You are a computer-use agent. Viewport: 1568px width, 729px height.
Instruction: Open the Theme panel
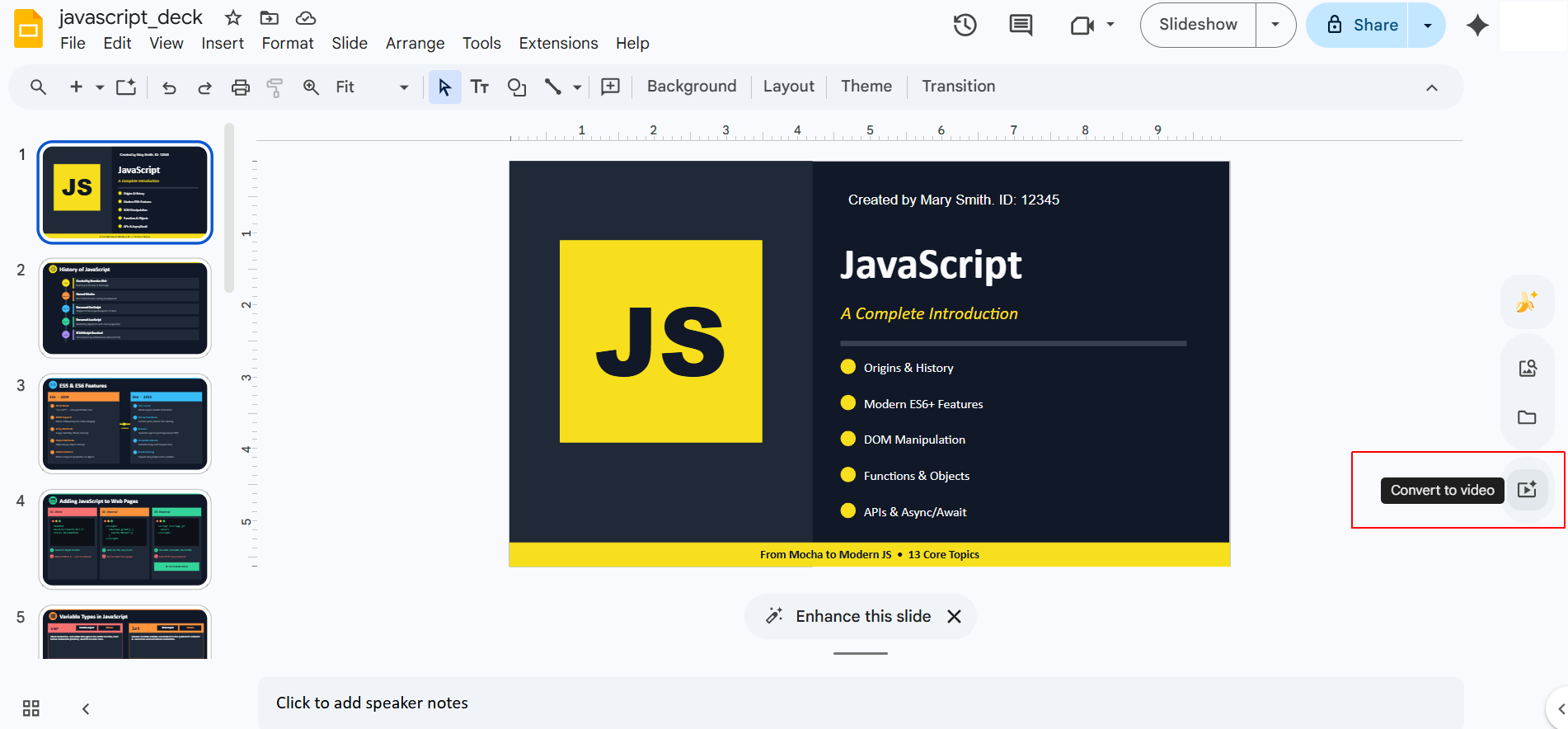click(866, 87)
